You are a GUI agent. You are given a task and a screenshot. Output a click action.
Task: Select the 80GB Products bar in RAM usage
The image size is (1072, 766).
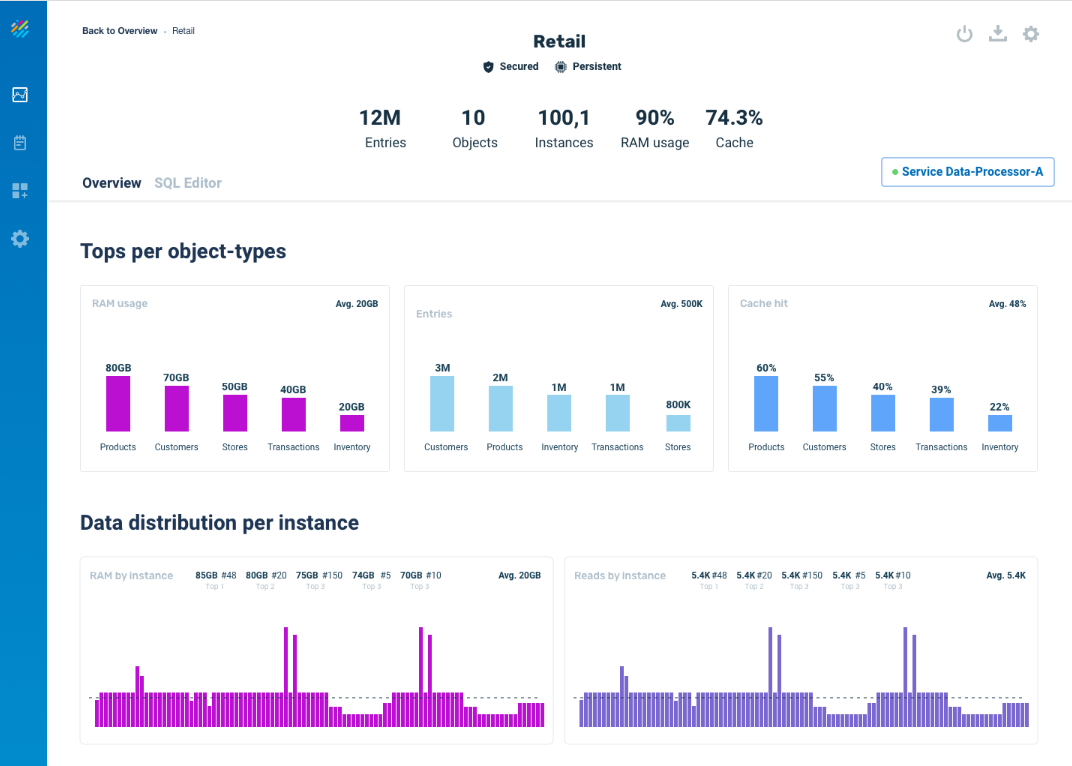tap(118, 404)
